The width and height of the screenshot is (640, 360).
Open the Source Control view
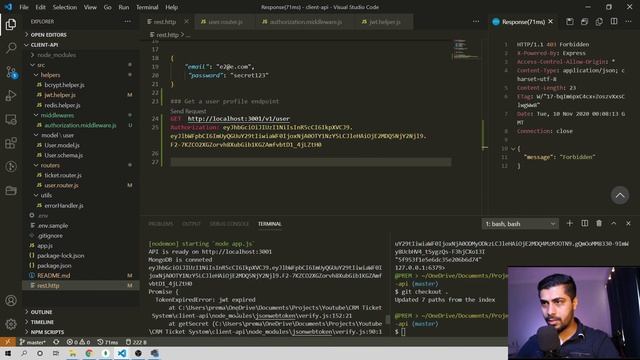[11, 72]
